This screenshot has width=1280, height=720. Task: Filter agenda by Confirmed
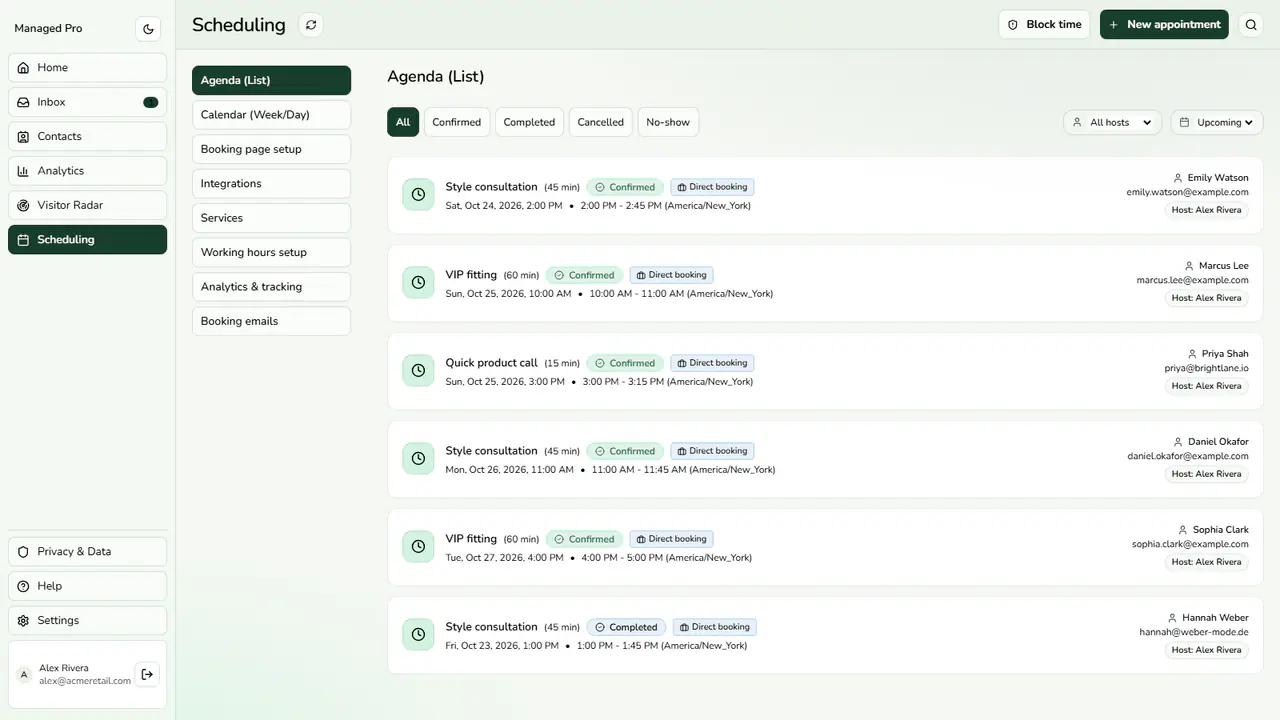click(457, 122)
